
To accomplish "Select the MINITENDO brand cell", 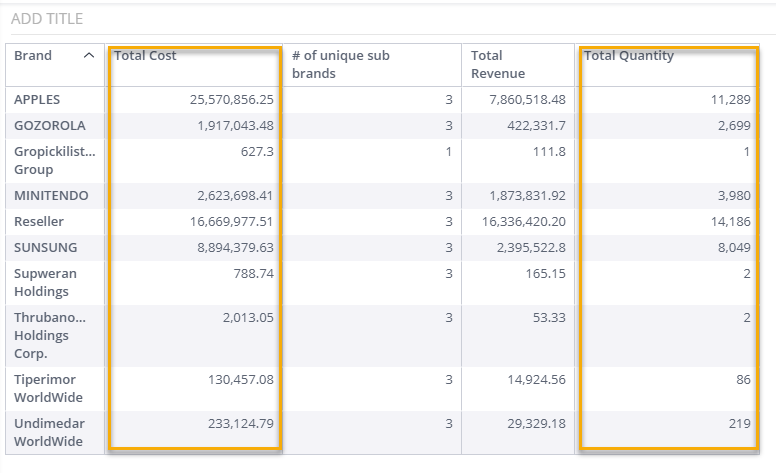I will 52,196.
